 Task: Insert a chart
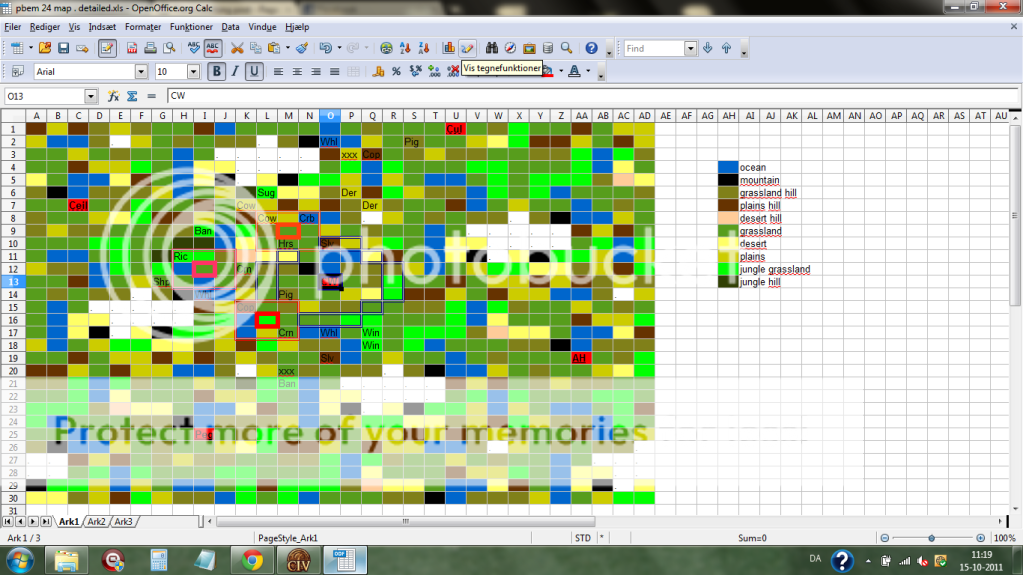(x=449, y=48)
